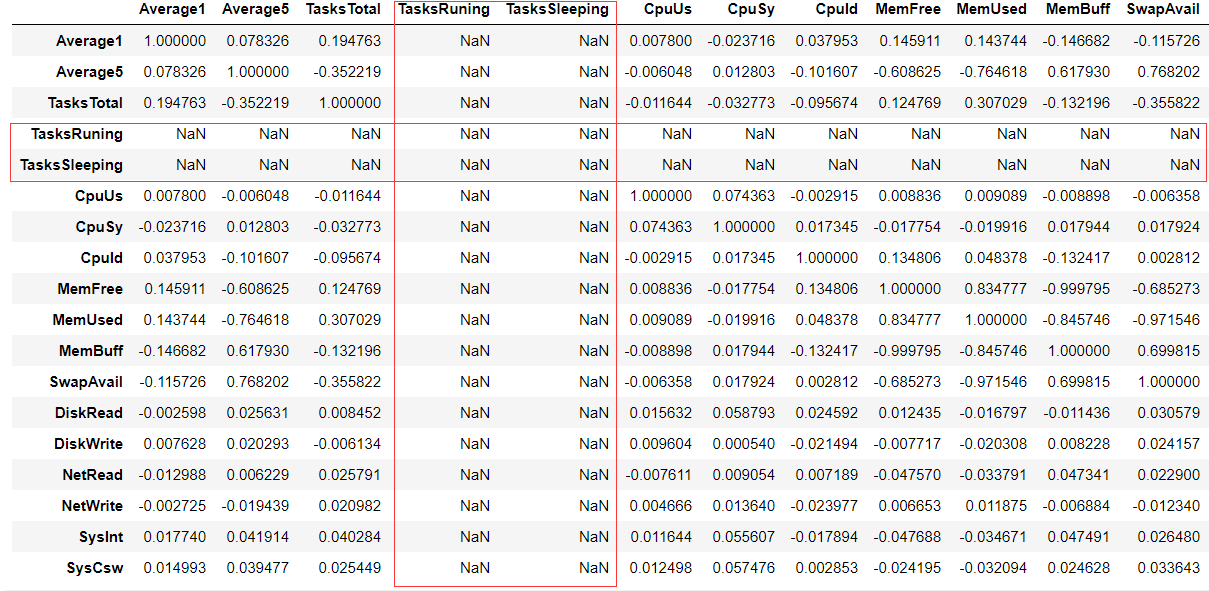
Task: Click the Average5 row label
Action: [89, 72]
